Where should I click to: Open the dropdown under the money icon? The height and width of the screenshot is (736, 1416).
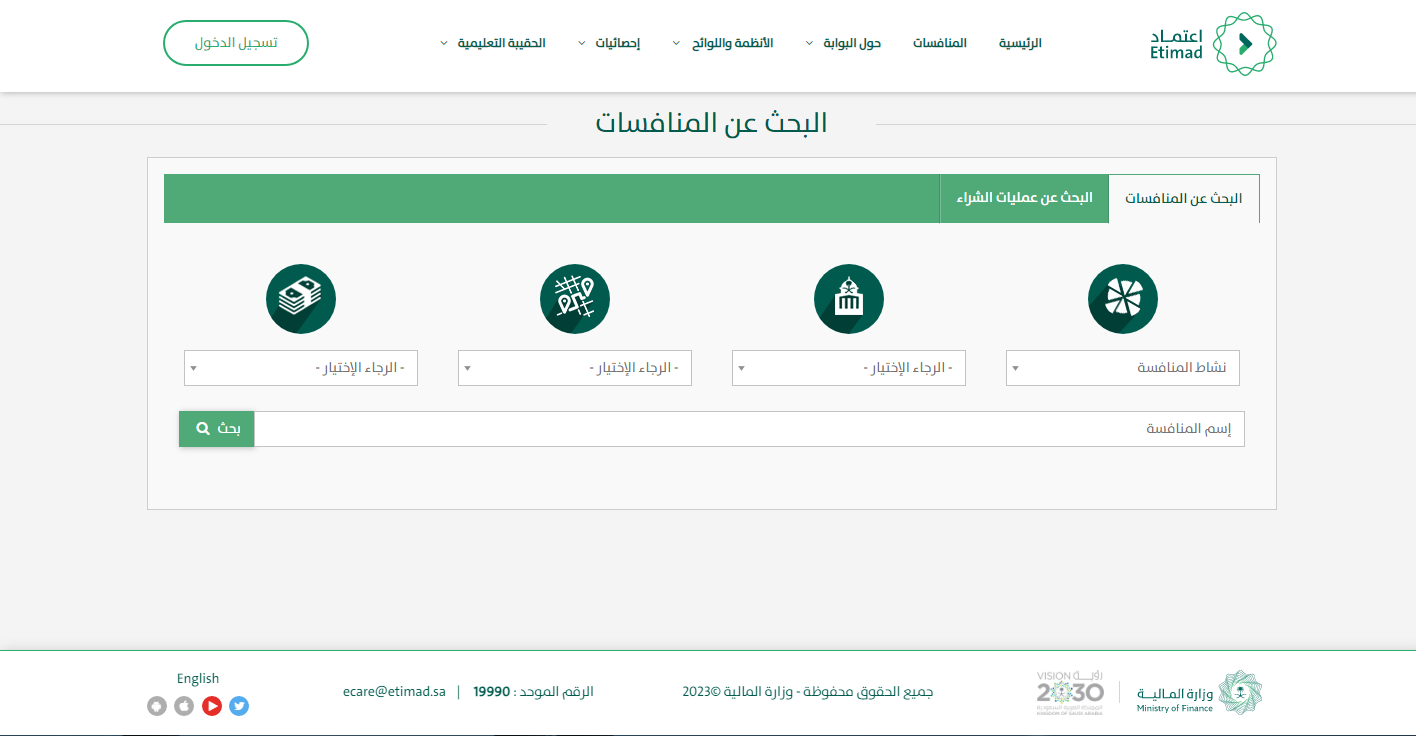coord(301,368)
